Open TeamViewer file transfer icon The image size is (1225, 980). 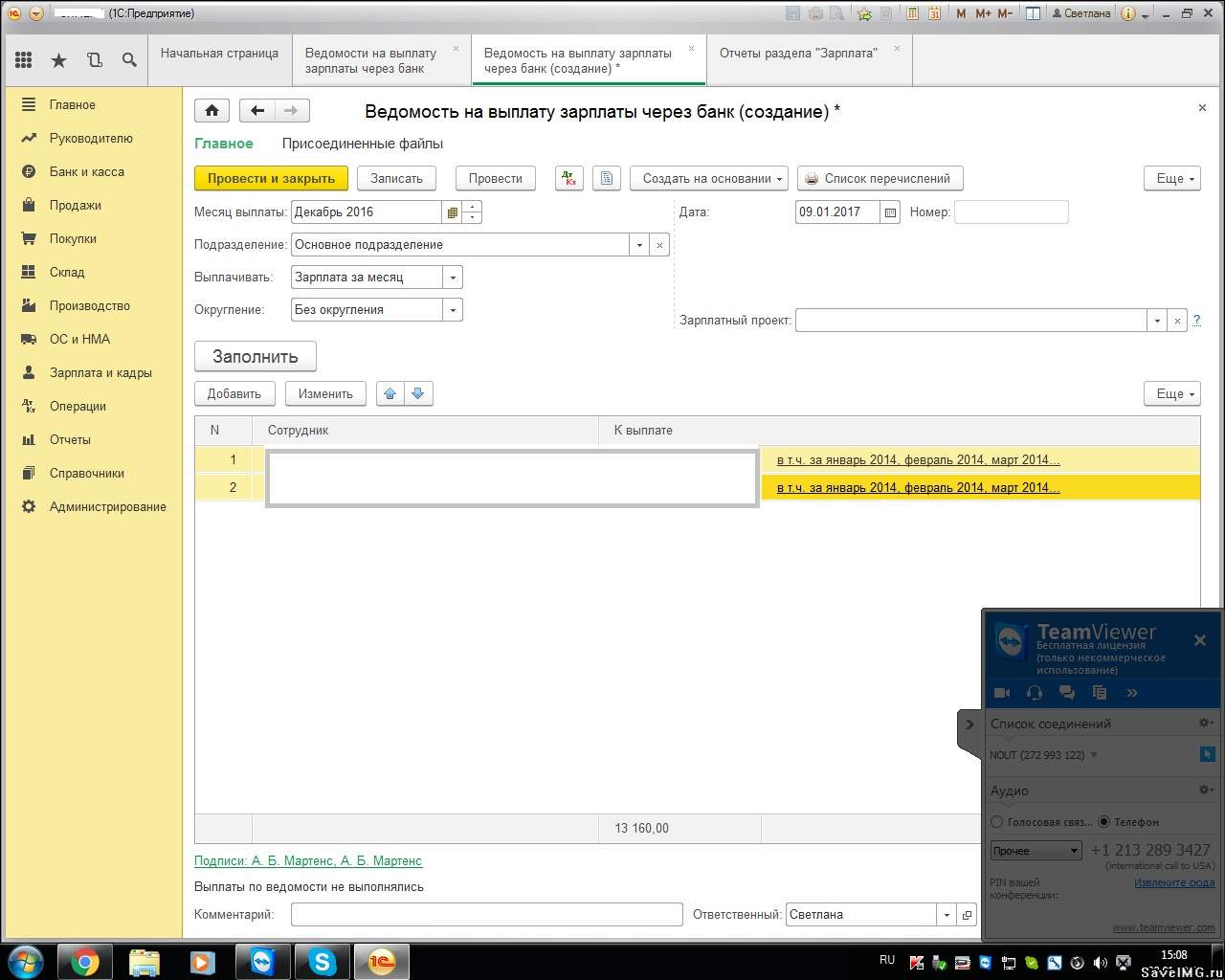(x=1099, y=693)
